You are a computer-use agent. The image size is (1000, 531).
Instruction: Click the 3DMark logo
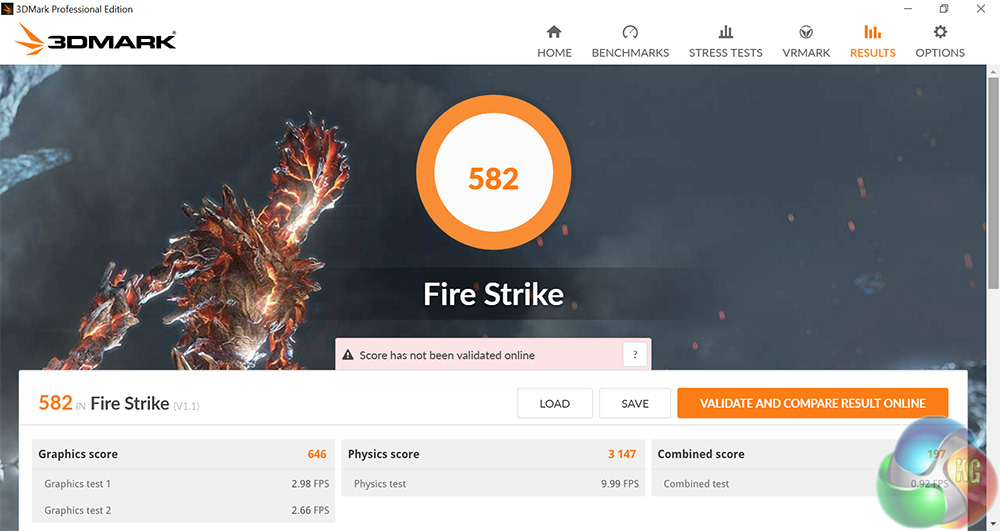(95, 40)
